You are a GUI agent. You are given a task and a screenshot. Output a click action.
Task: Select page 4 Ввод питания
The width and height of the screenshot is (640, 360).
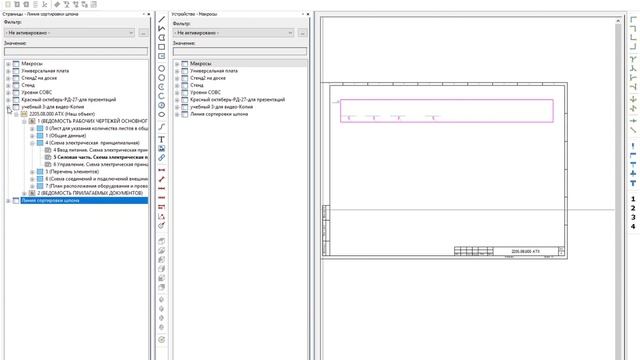pyautogui.click(x=100, y=150)
